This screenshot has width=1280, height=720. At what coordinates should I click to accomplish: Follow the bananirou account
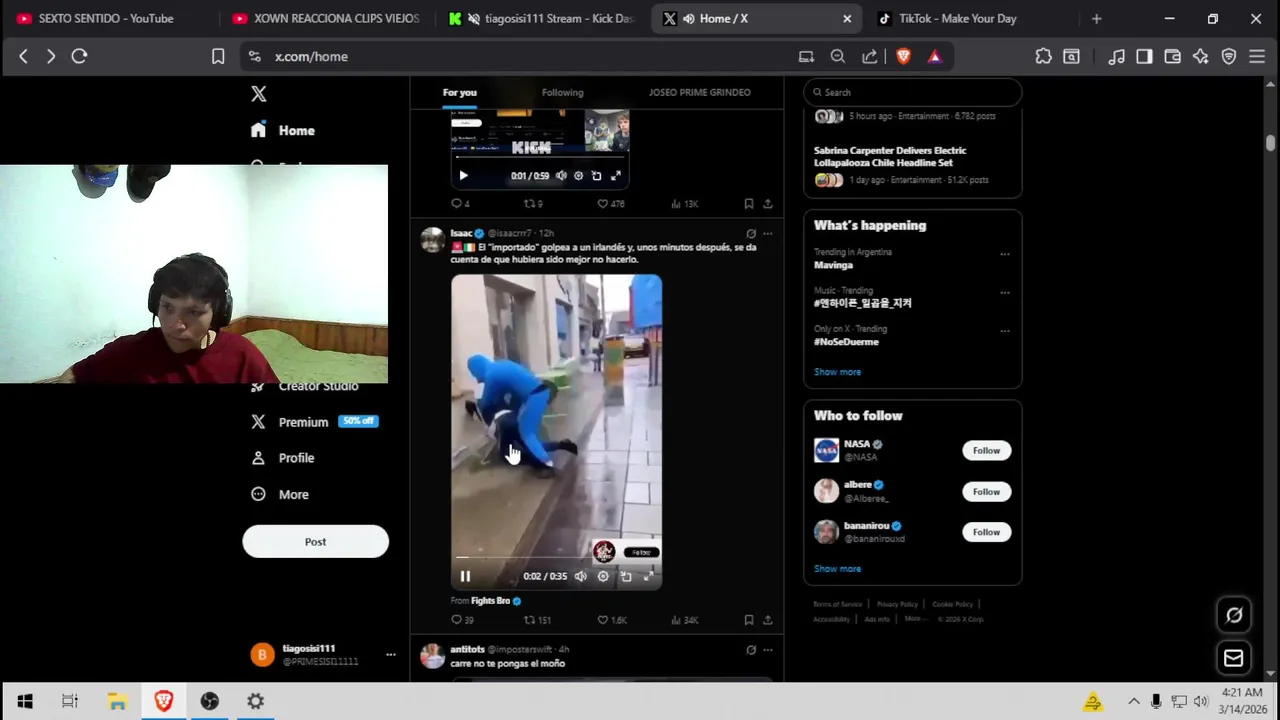pyautogui.click(x=986, y=532)
